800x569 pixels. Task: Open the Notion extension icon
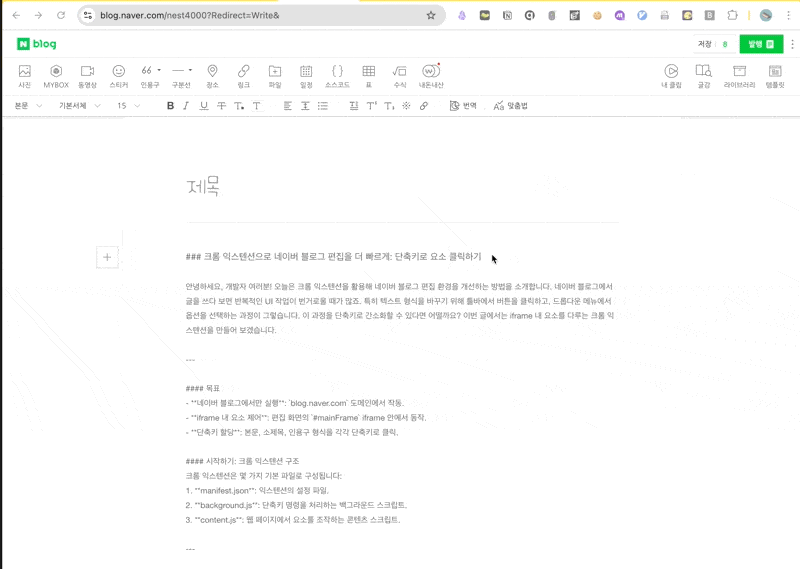point(507,15)
